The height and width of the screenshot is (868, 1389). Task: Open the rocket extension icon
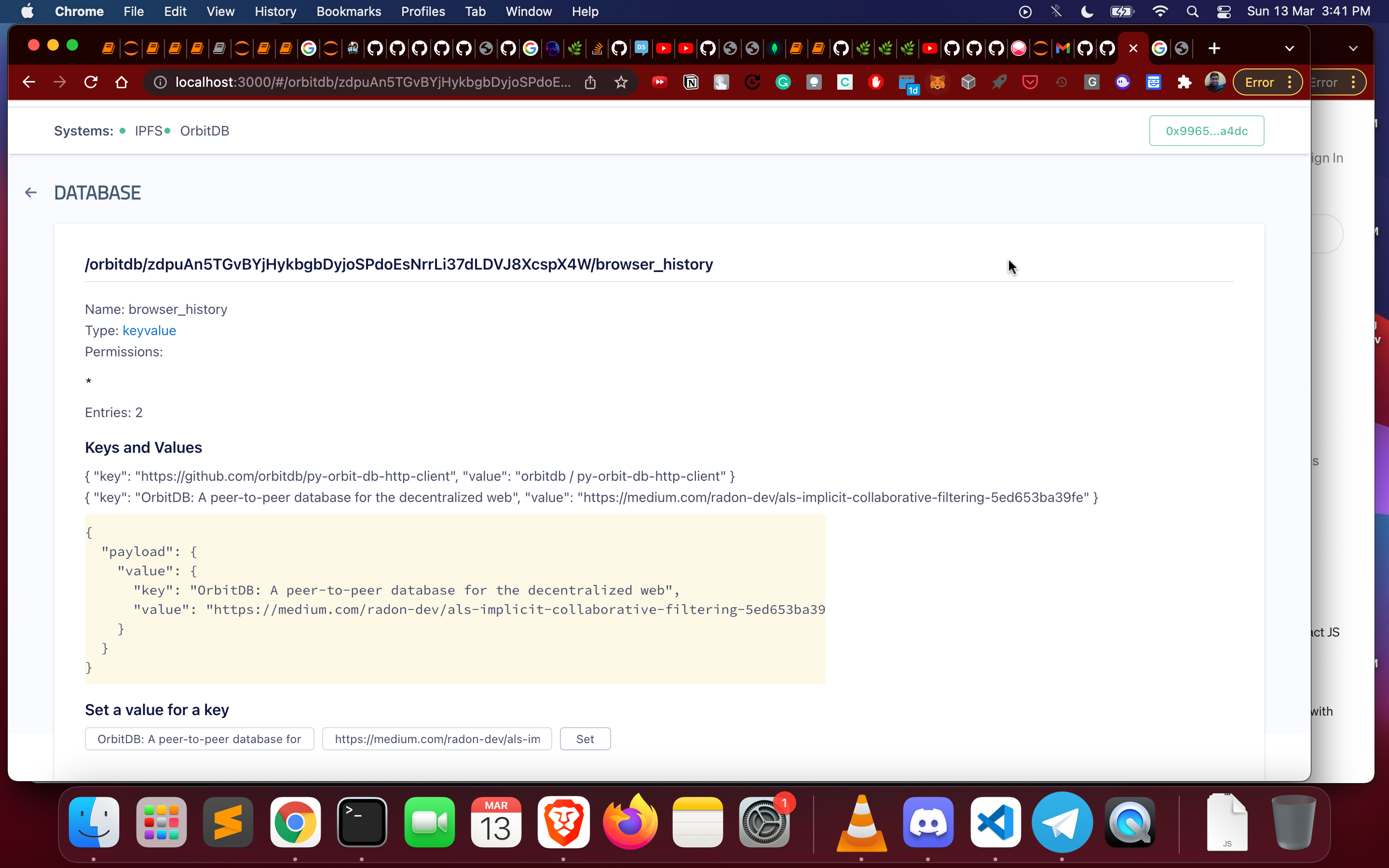pos(999,82)
